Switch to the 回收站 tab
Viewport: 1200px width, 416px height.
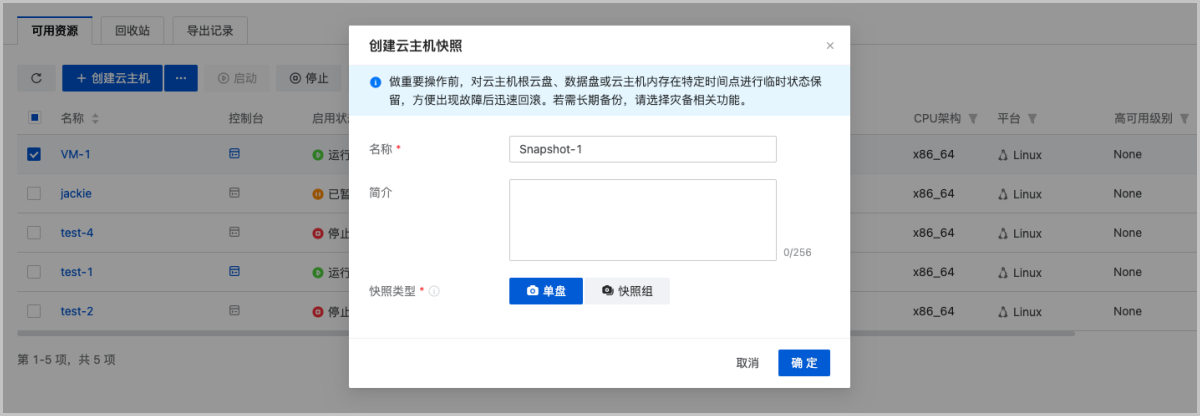tap(132, 31)
